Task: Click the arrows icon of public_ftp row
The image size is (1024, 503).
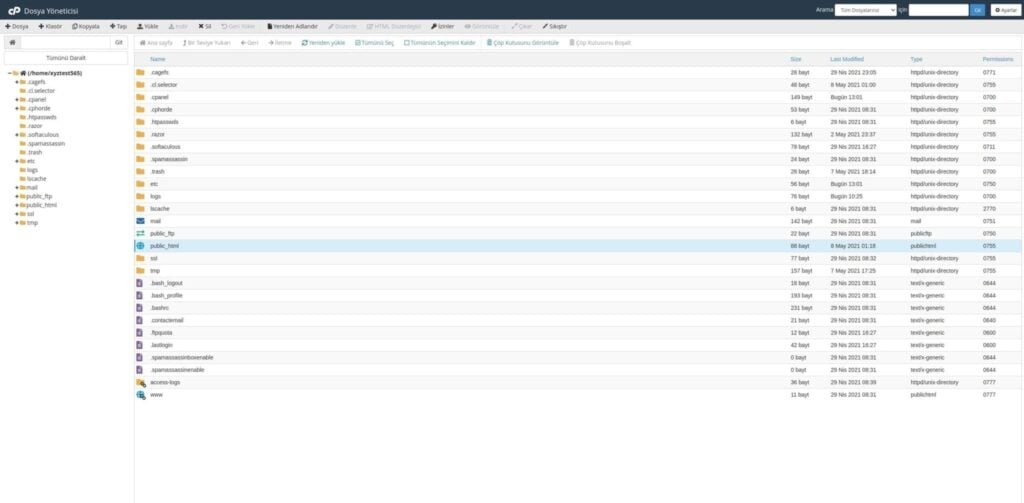Action: click(x=140, y=233)
